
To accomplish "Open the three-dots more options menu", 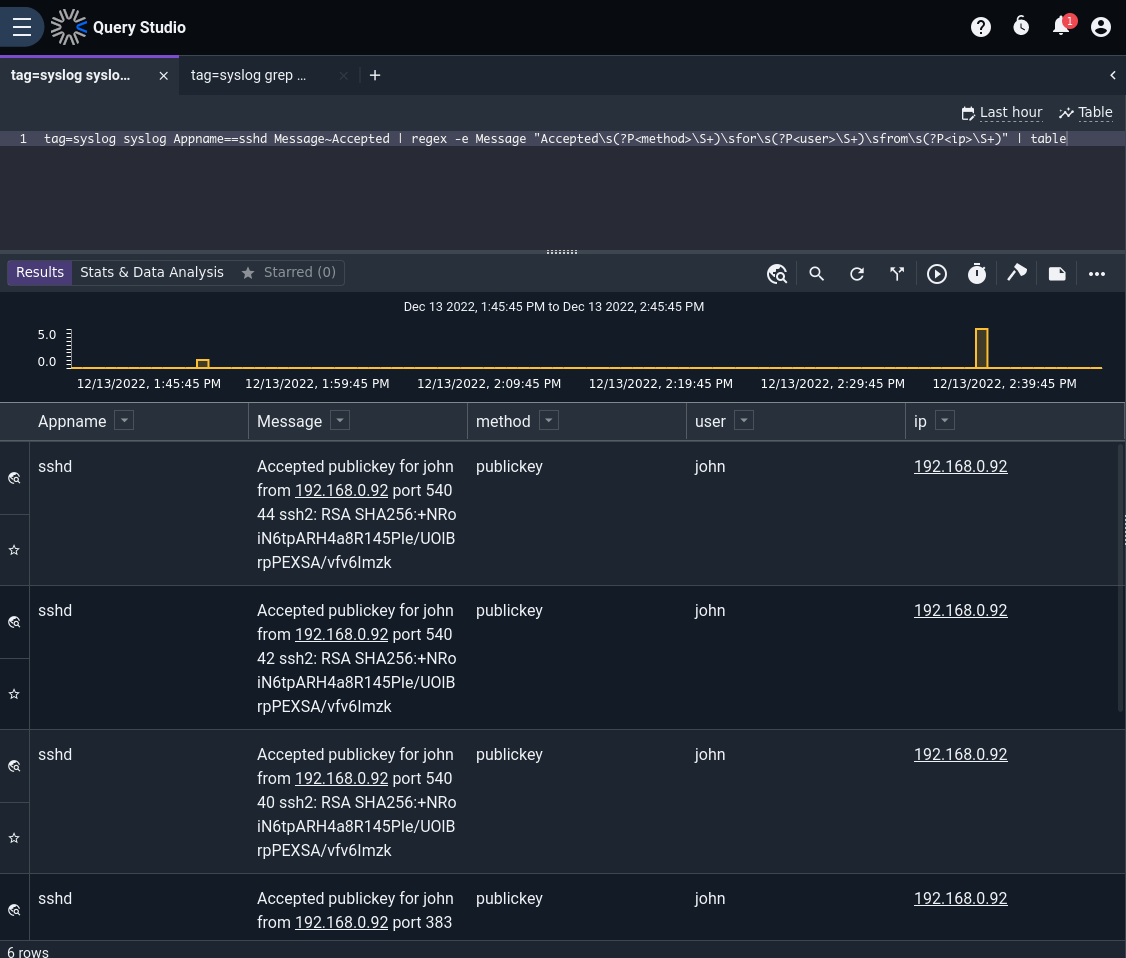I will click(1097, 274).
